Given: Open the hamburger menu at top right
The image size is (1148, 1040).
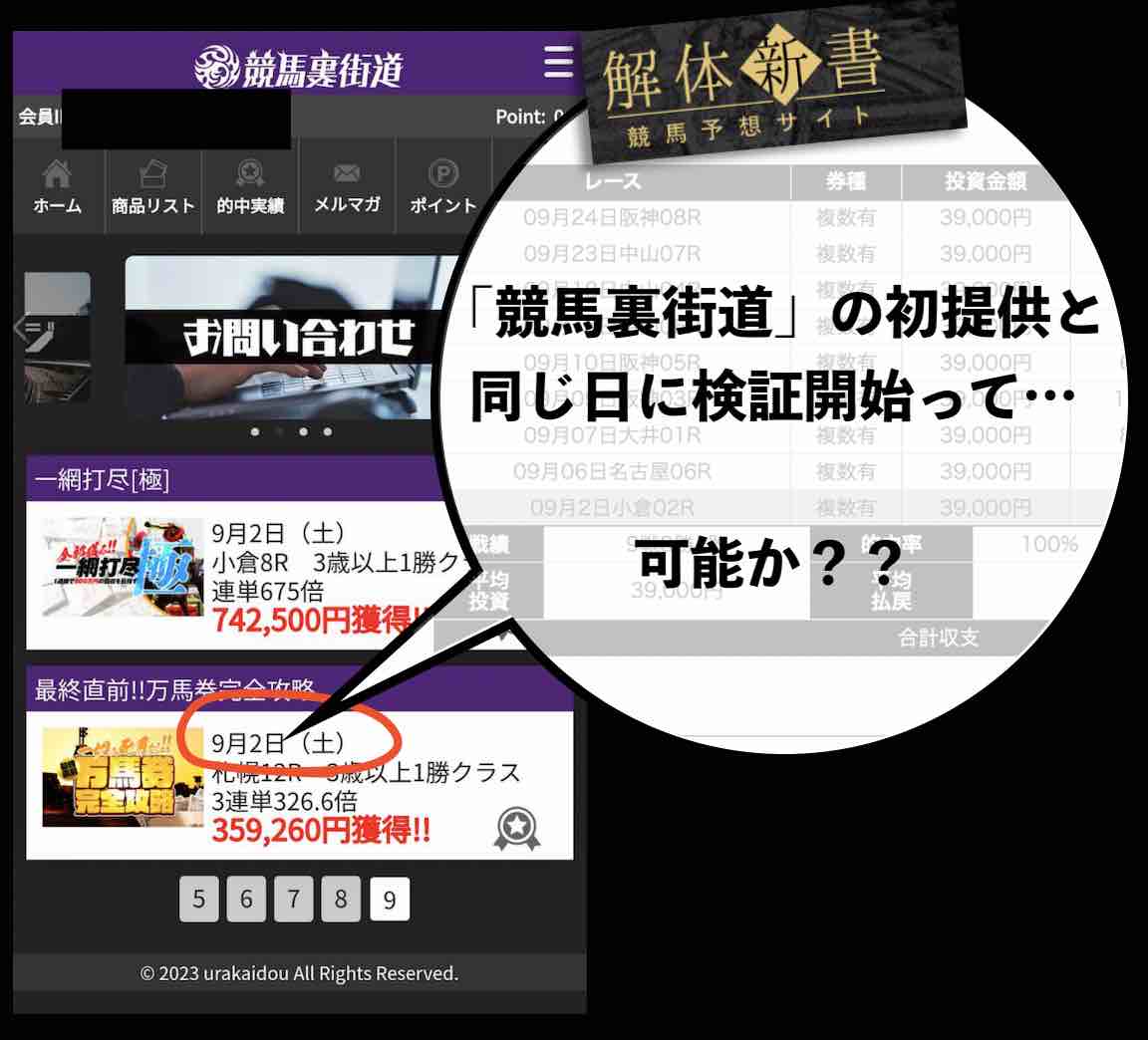Looking at the screenshot, I should tap(556, 62).
